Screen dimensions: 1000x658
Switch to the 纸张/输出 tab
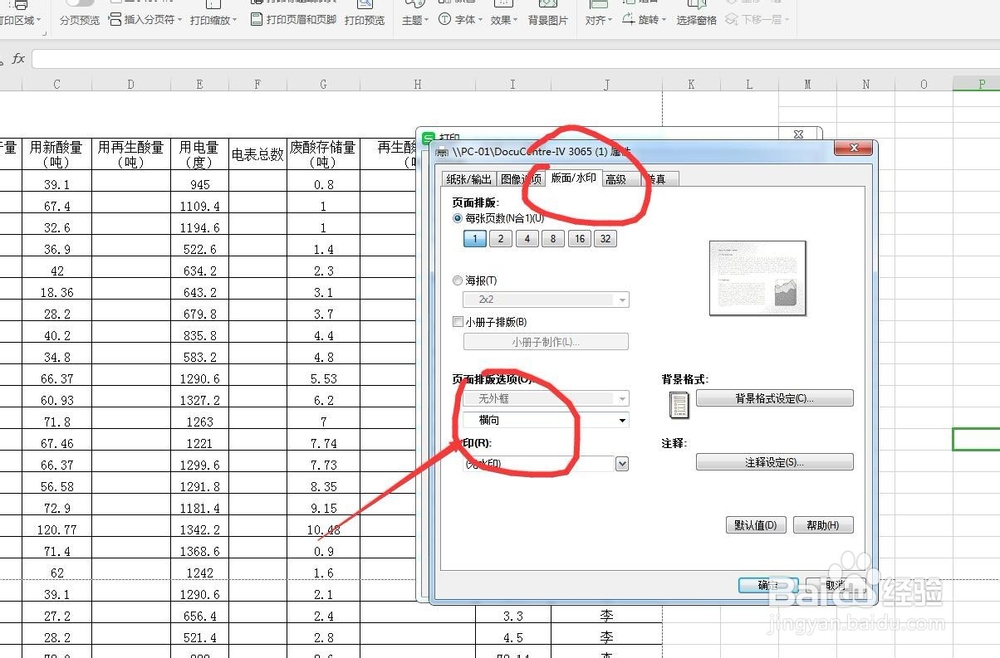(470, 179)
